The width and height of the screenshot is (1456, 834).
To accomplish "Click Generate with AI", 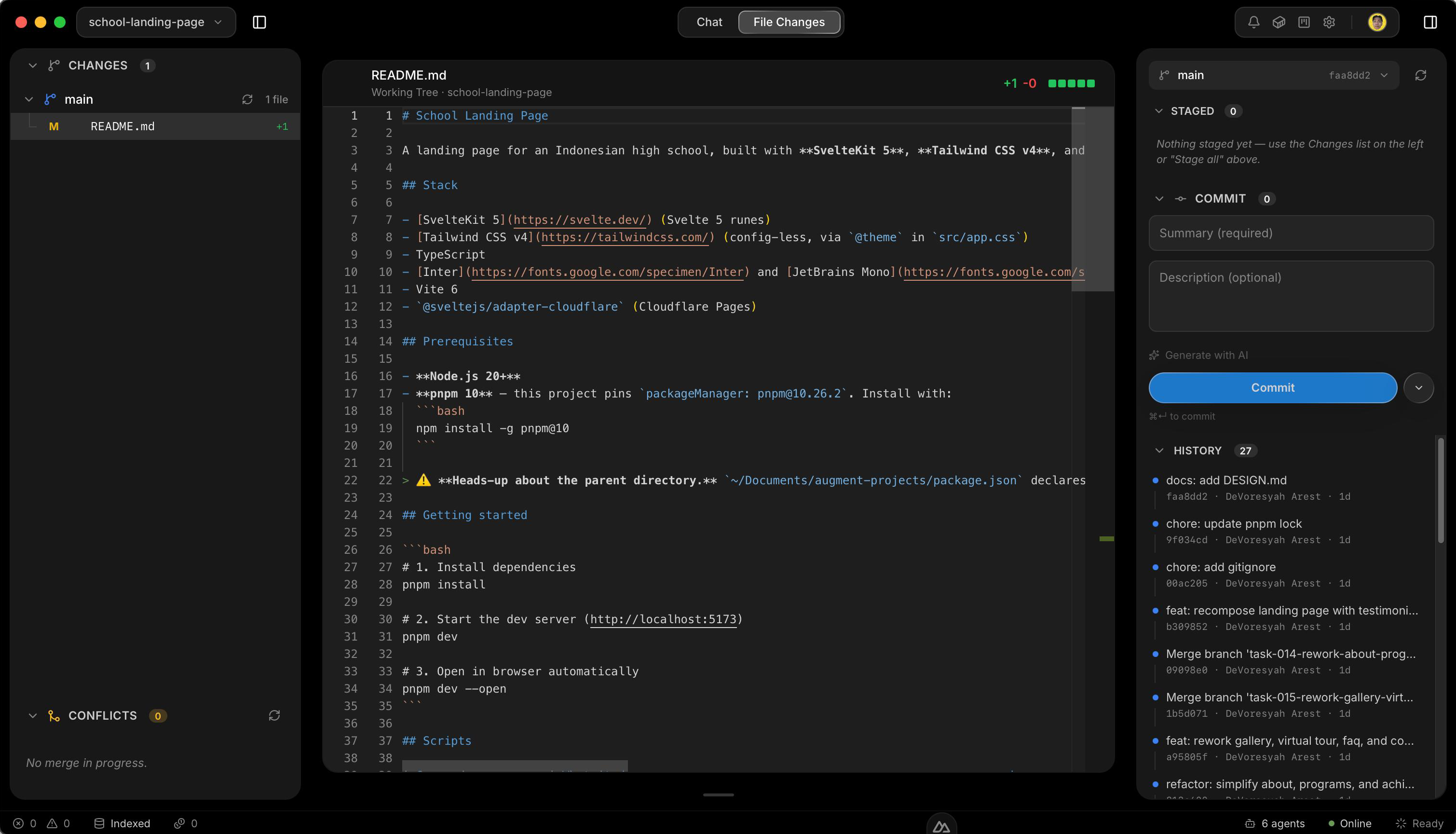I will (1198, 355).
